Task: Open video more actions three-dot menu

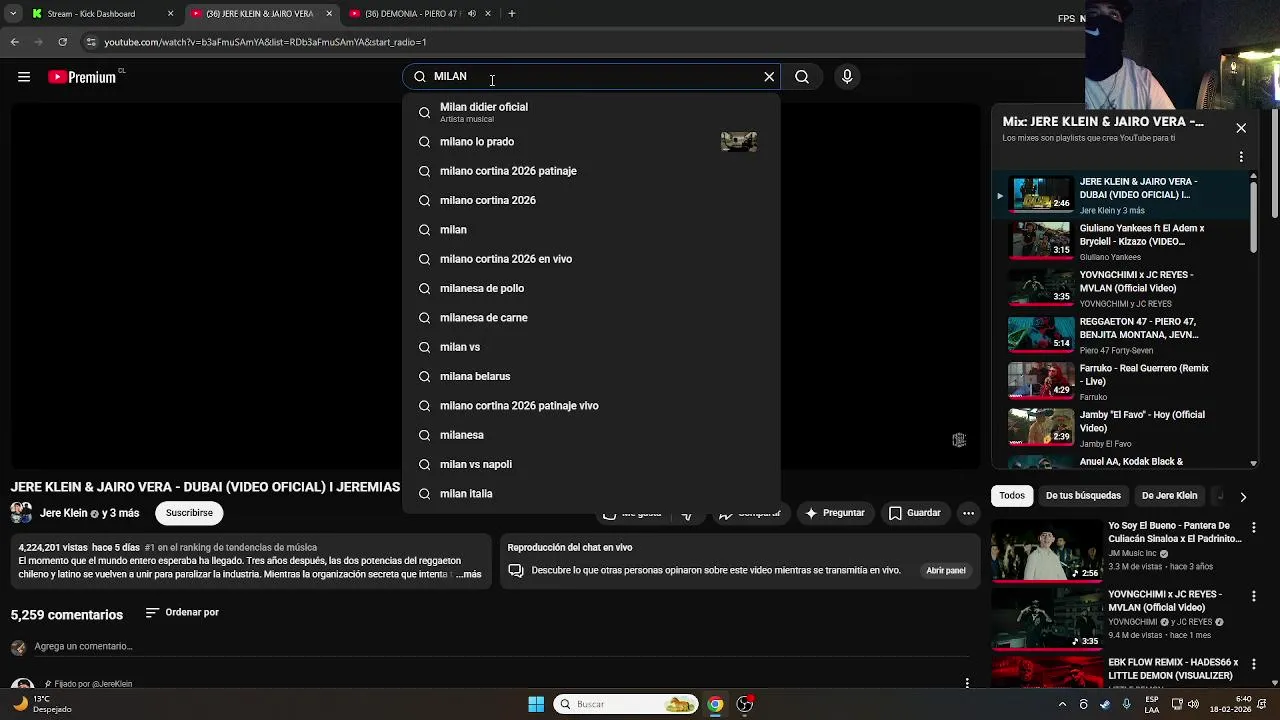Action: point(968,513)
